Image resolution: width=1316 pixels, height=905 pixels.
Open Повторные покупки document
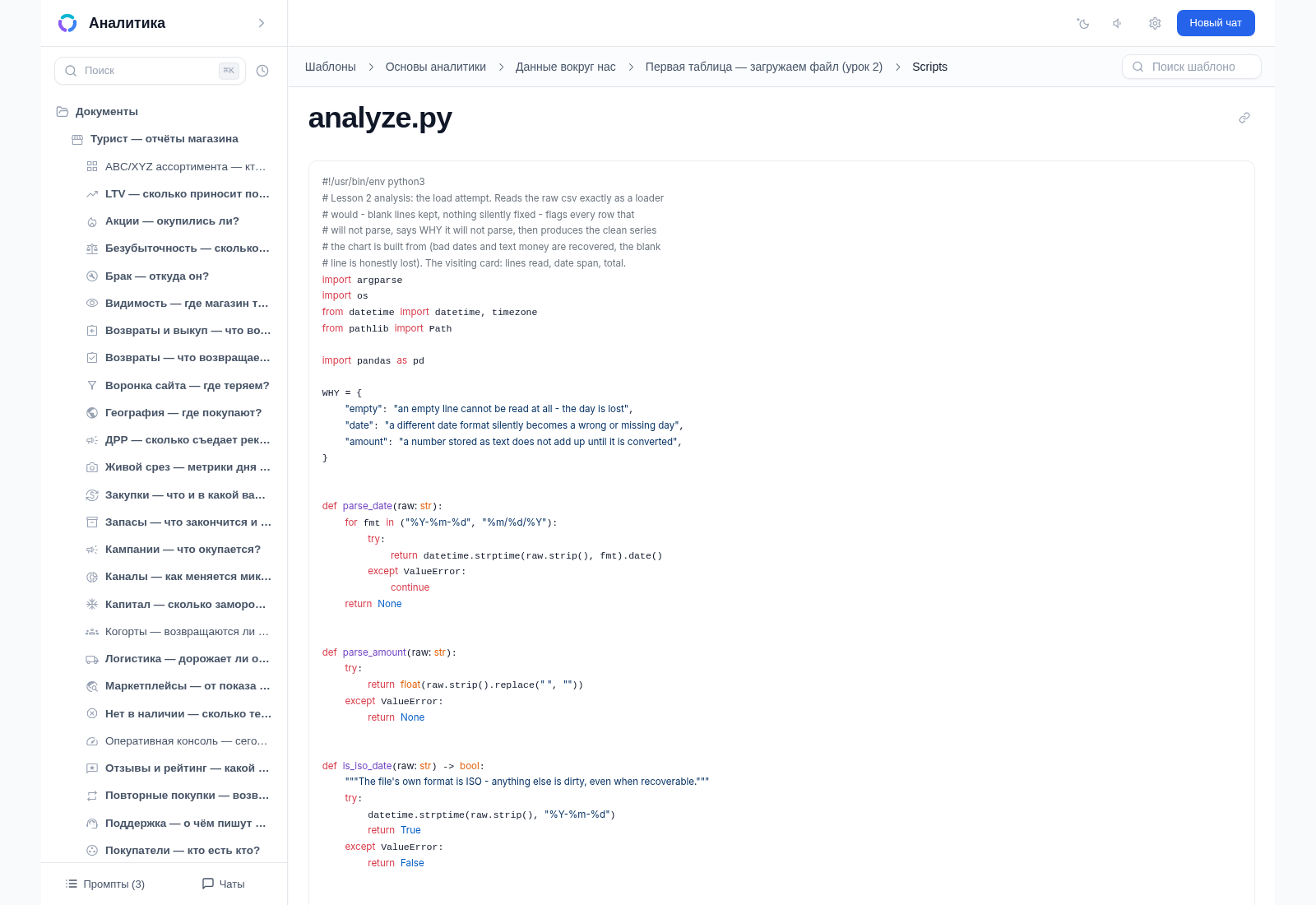(x=188, y=796)
